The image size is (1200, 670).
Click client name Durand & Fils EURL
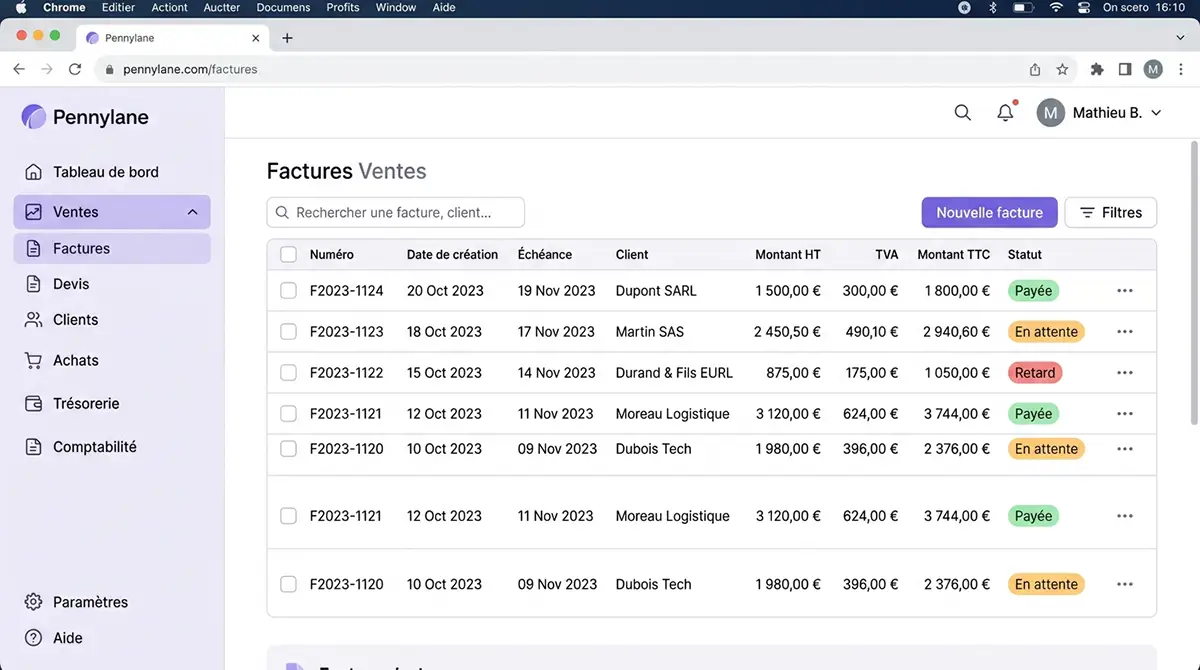click(x=674, y=373)
